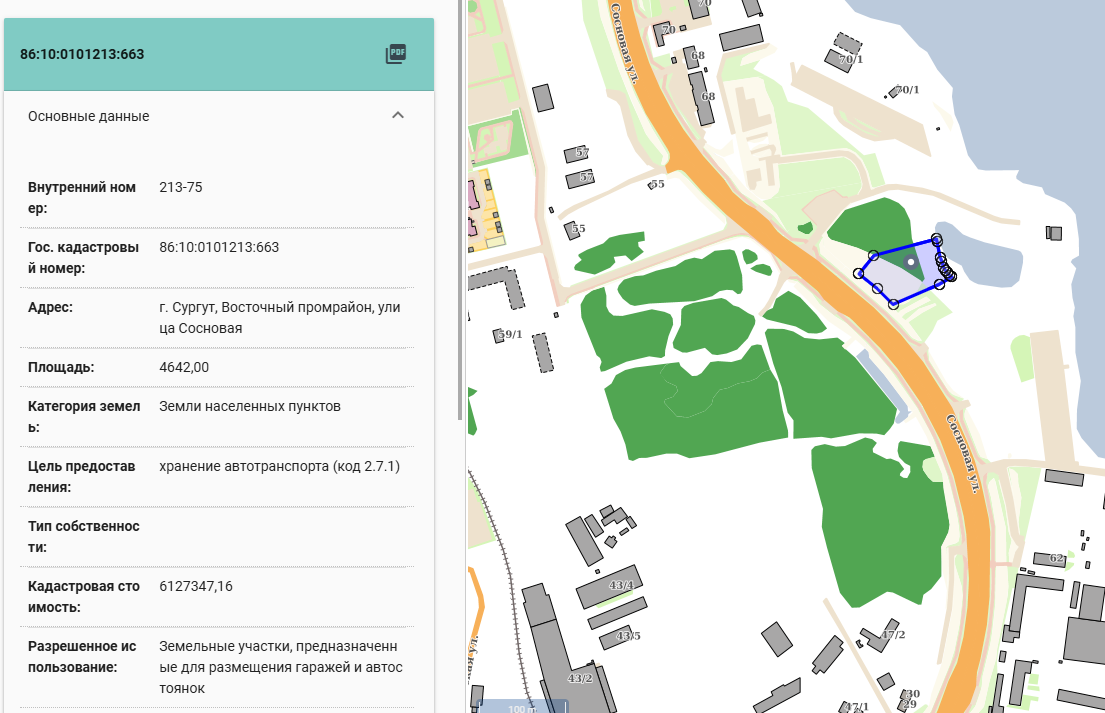The width and height of the screenshot is (1105, 713).
Task: Click the center marker of the highlighted parcel
Action: point(910,262)
